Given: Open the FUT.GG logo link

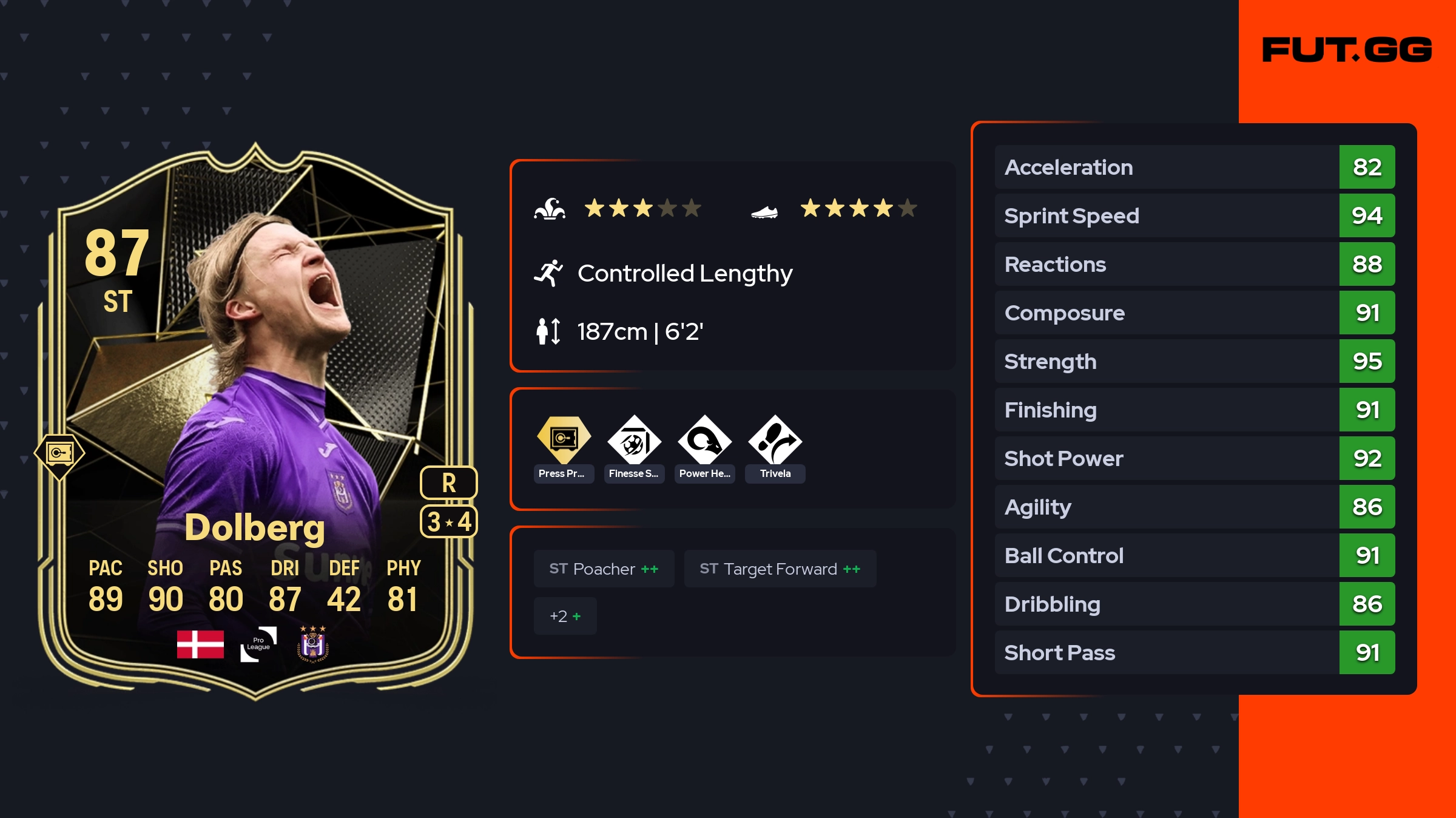Looking at the screenshot, I should [1347, 50].
